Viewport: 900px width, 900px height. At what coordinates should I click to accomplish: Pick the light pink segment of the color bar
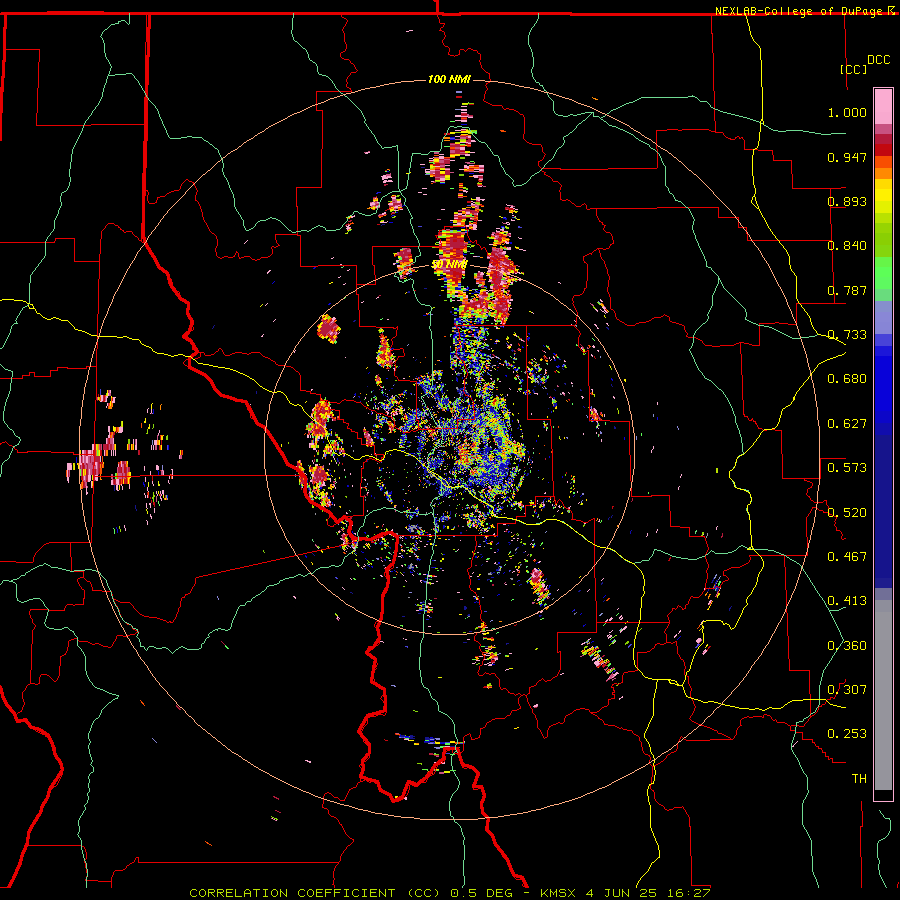click(x=883, y=106)
